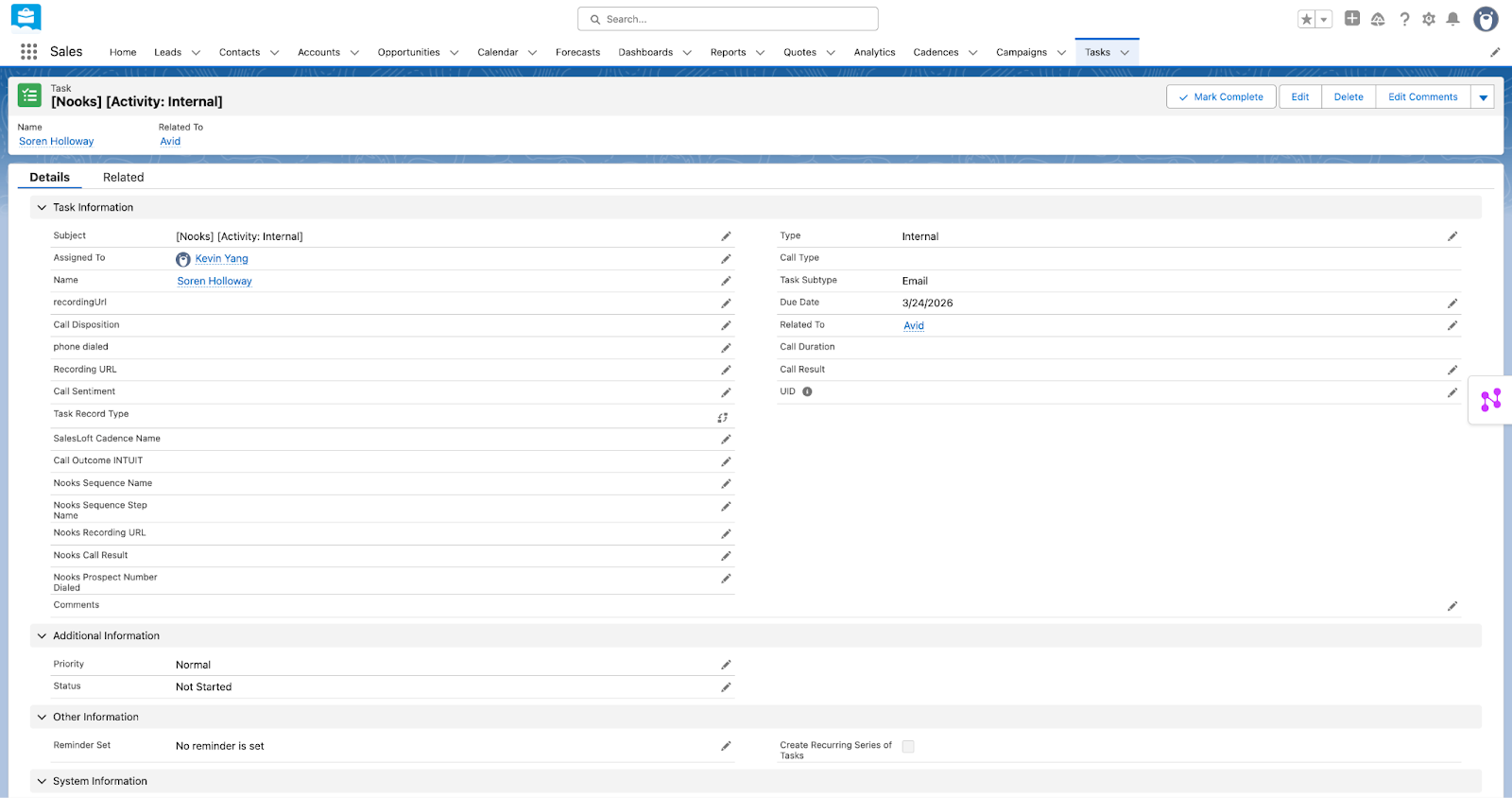Open the Calendar tab
The width and height of the screenshot is (1512, 798).
pos(497,52)
